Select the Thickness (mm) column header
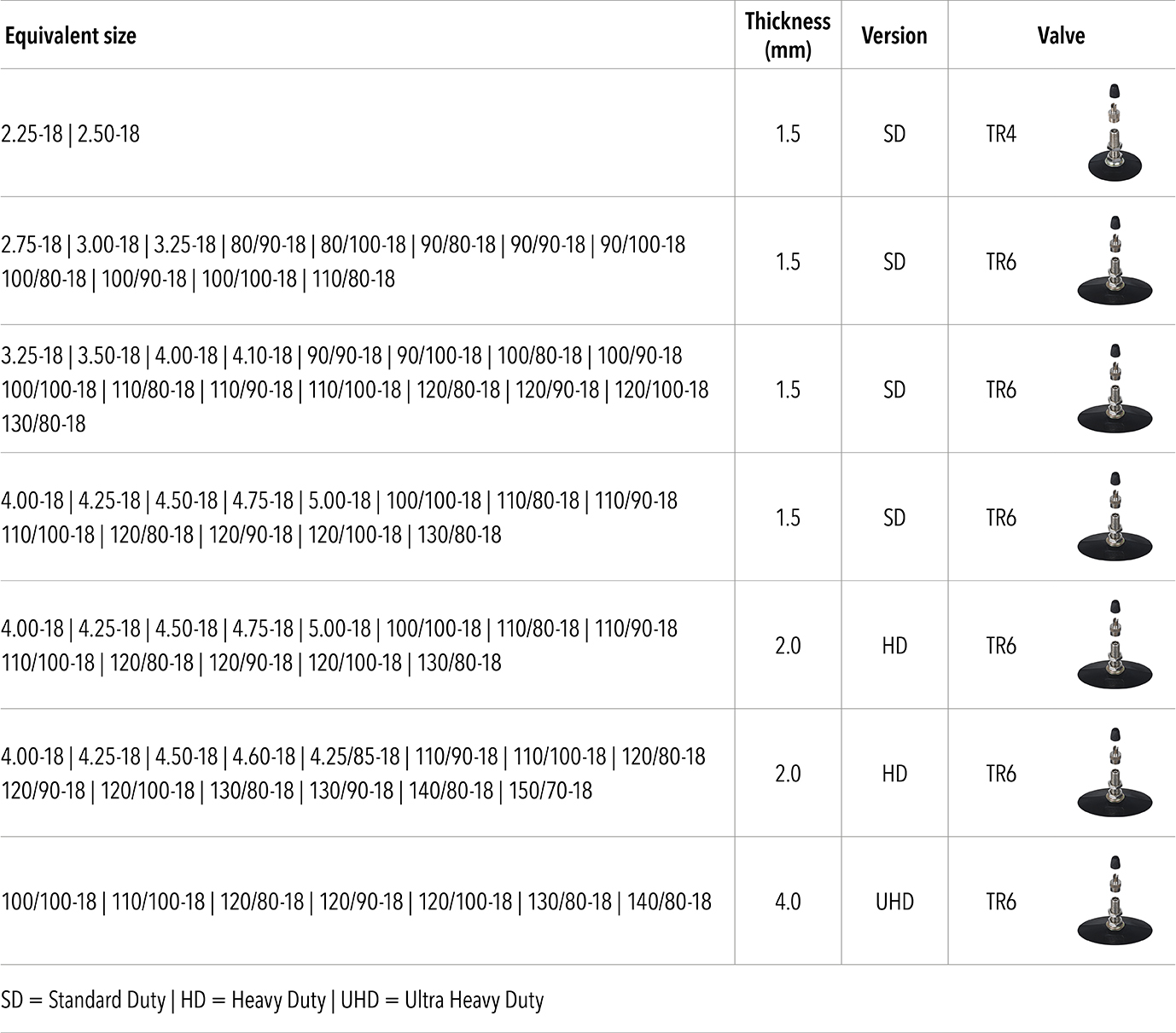 pos(788,35)
